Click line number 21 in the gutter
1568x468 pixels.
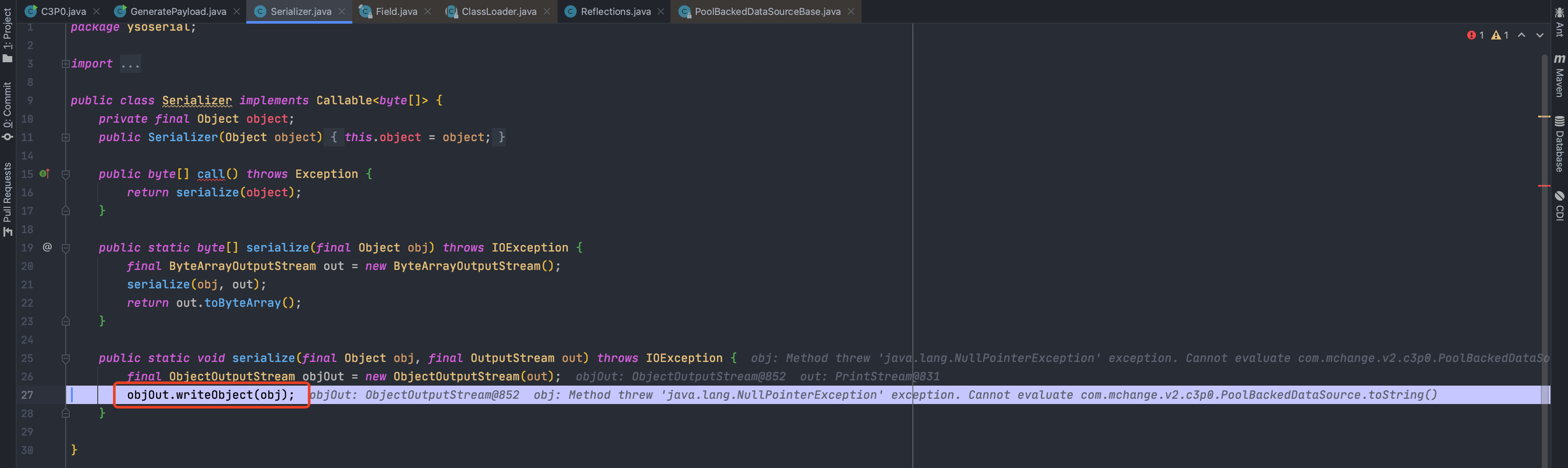(x=28, y=284)
